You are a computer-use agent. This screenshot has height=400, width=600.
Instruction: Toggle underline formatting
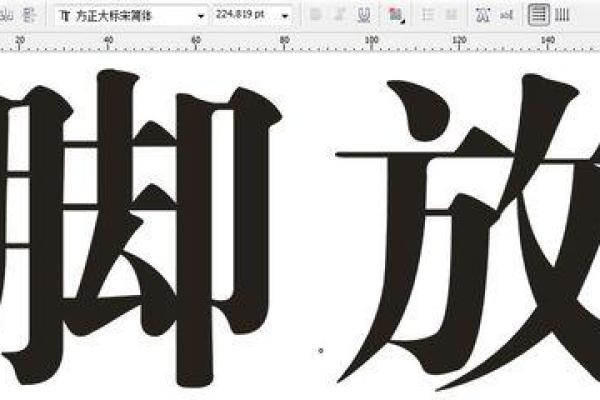tap(363, 15)
